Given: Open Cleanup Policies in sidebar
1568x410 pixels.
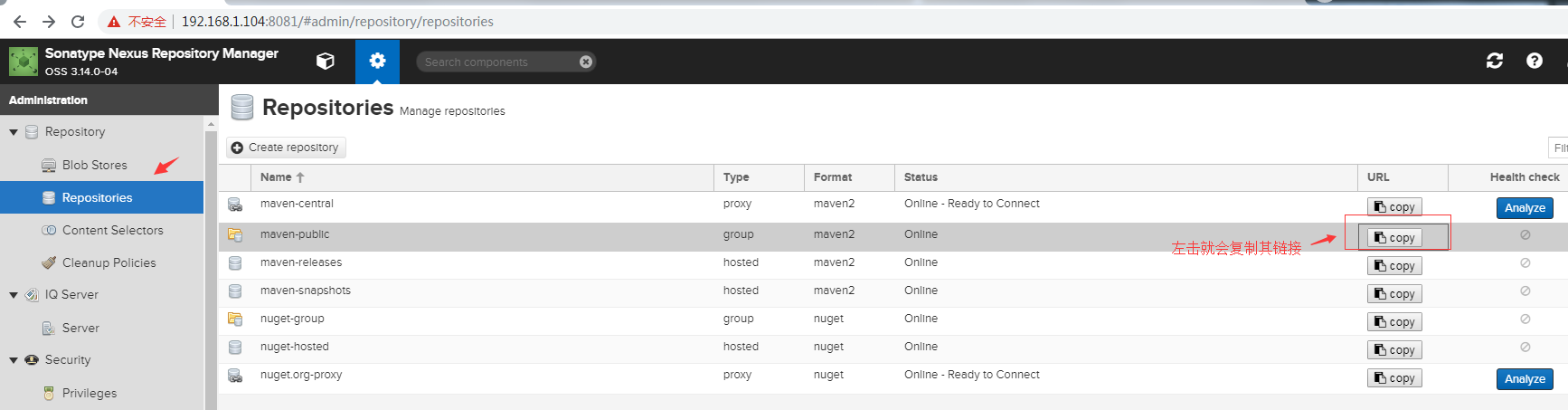Looking at the screenshot, I should click(x=109, y=262).
